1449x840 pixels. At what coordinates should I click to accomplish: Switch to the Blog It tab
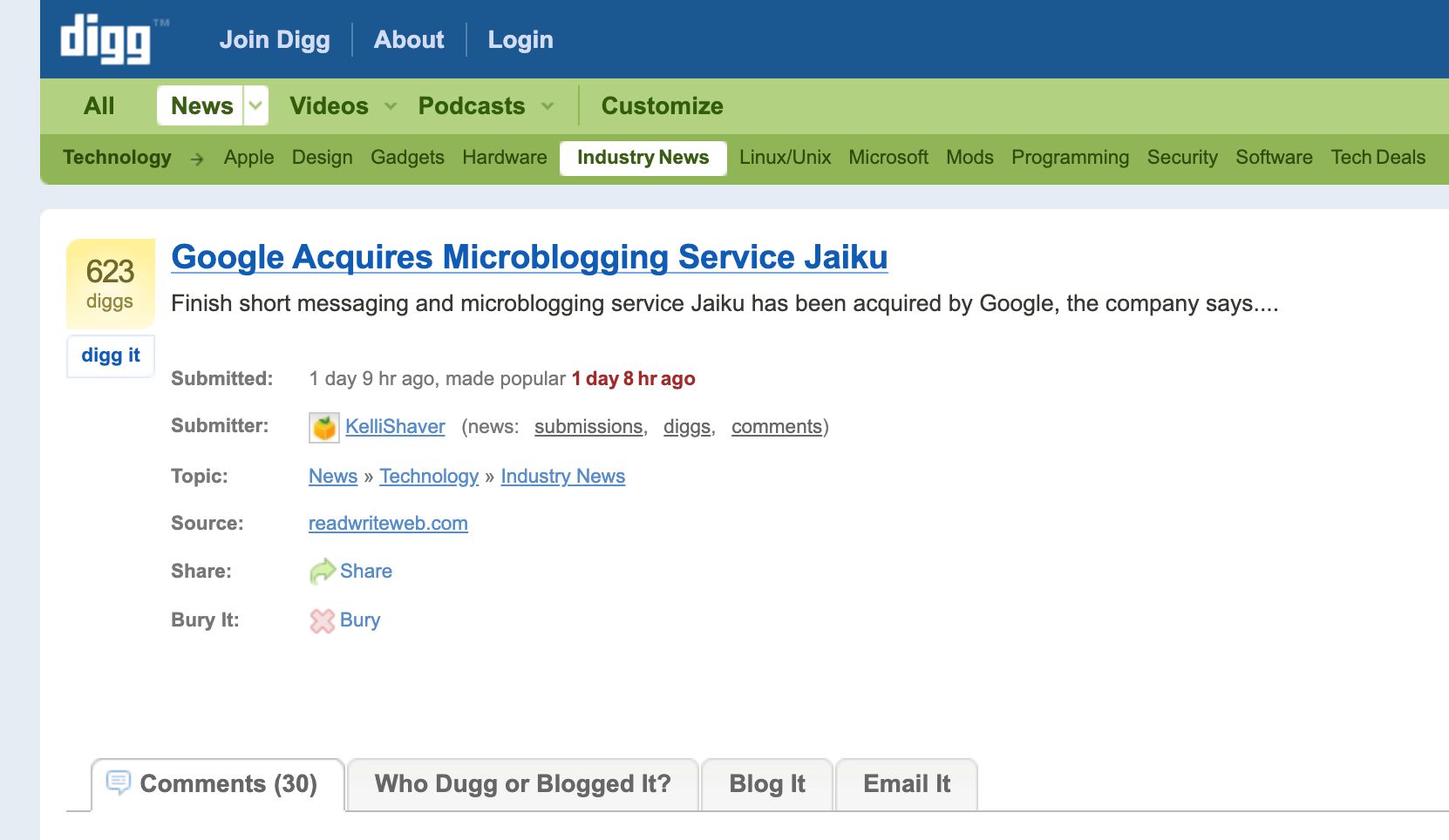tap(767, 784)
